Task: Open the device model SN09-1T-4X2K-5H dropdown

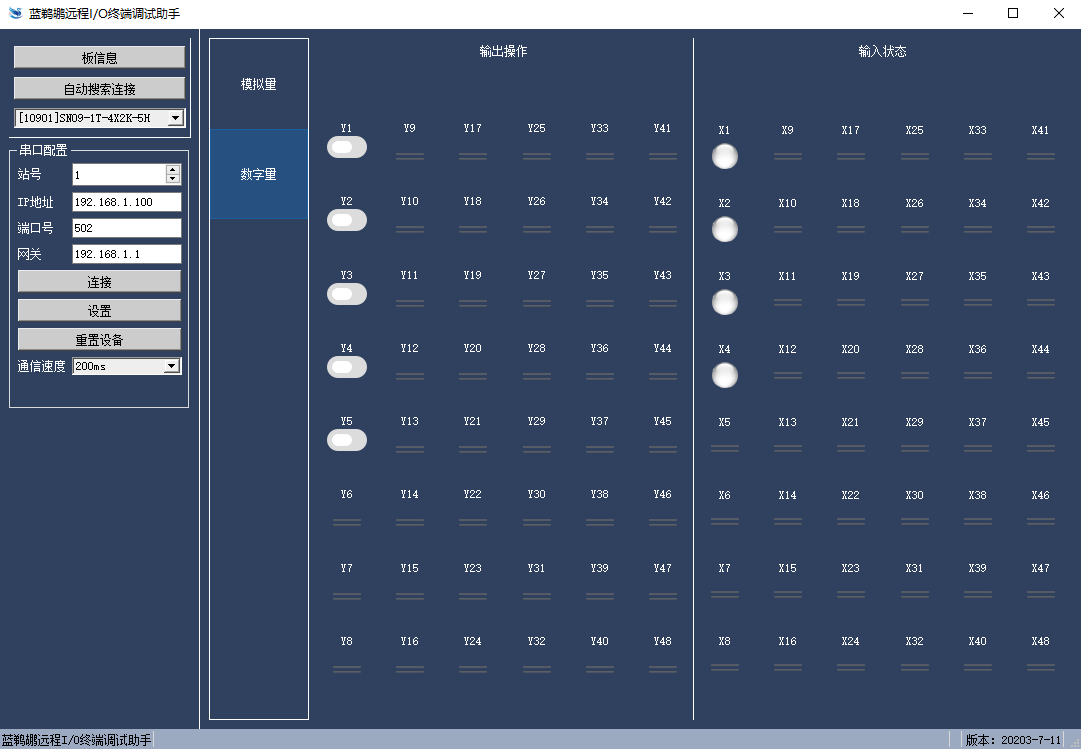Action: tap(176, 118)
